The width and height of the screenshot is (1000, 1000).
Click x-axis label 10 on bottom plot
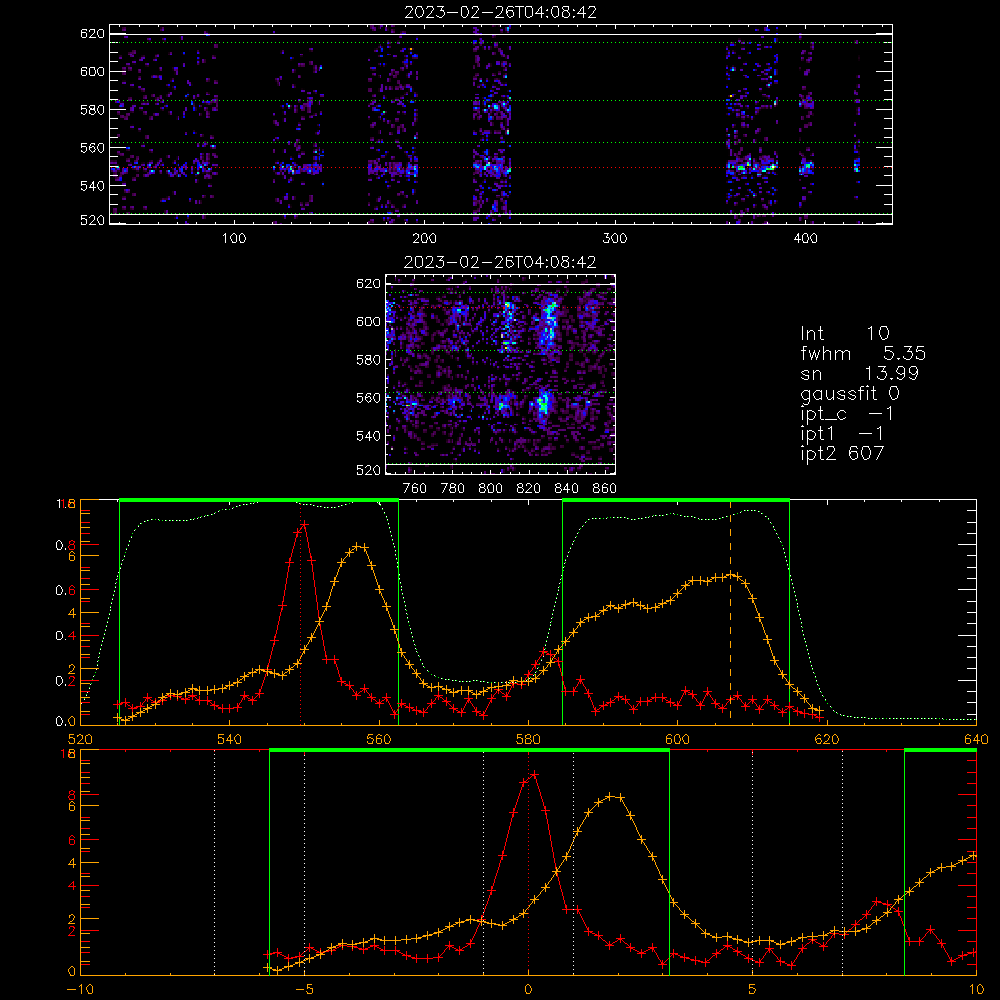click(x=976, y=990)
